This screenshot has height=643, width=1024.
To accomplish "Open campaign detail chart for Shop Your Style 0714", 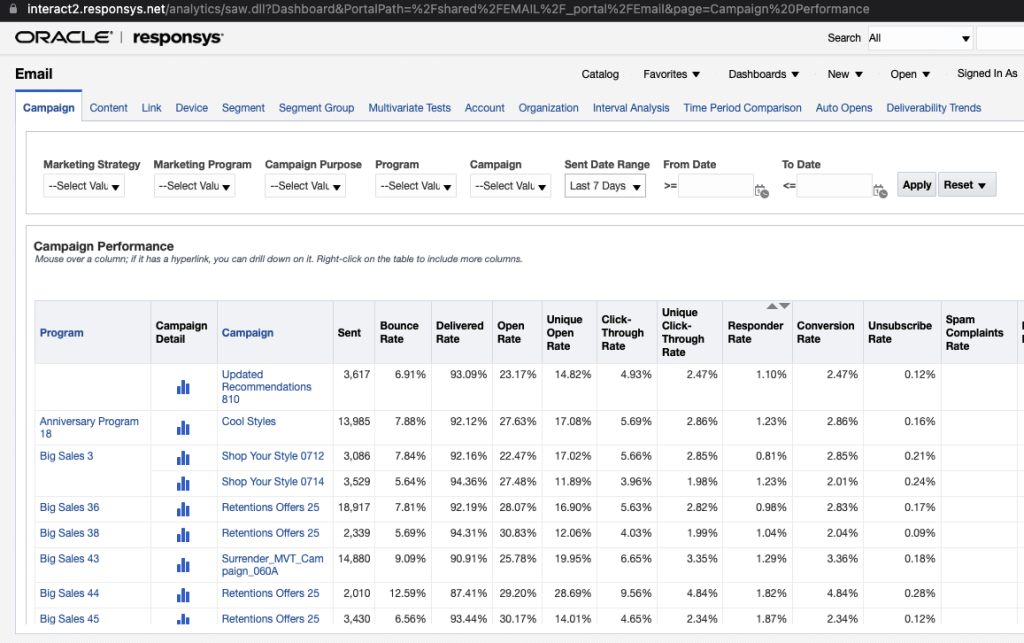I will tap(183, 483).
